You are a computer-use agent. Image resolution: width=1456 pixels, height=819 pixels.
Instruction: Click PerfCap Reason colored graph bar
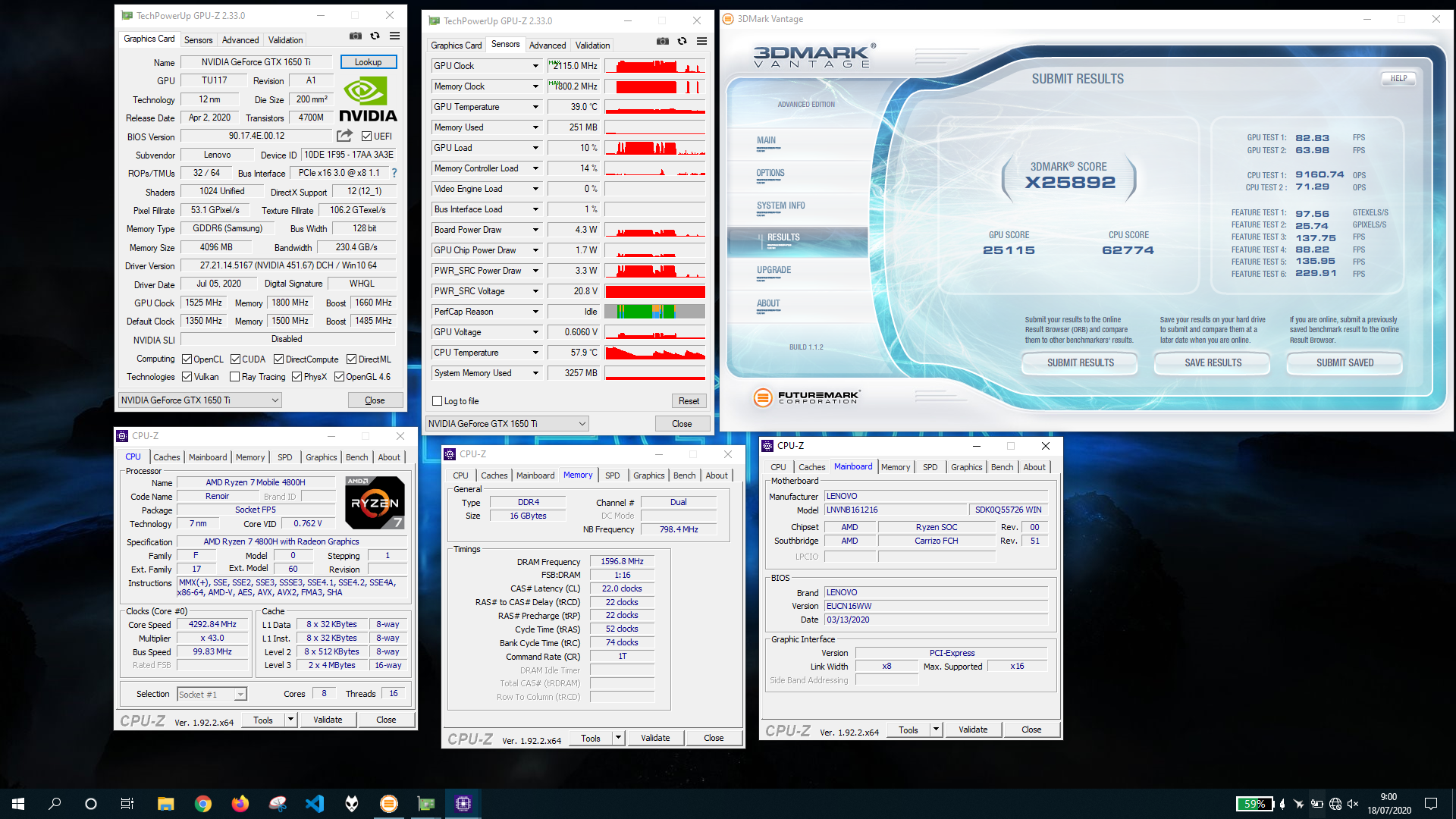click(x=655, y=312)
